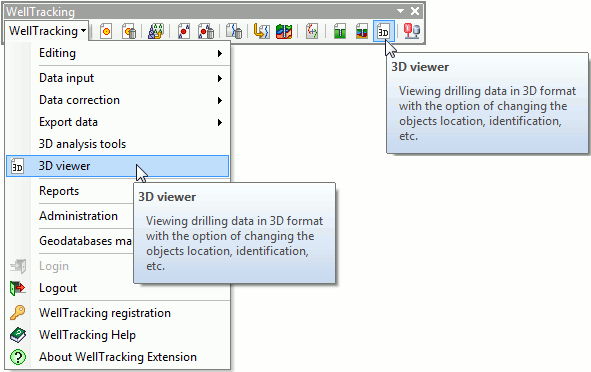
Task: Click the multicolored layered well profile icon
Action: point(362,31)
